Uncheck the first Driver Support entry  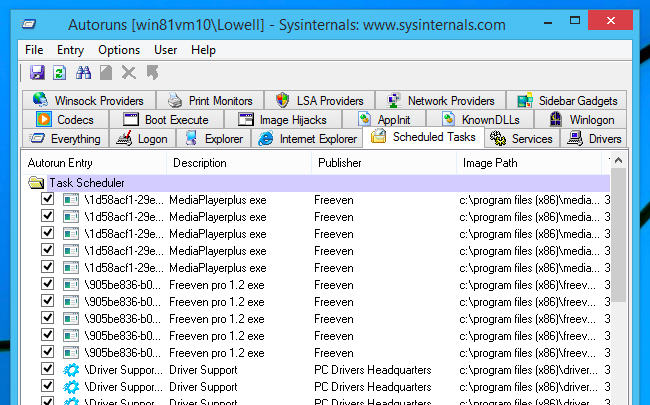click(x=47, y=369)
